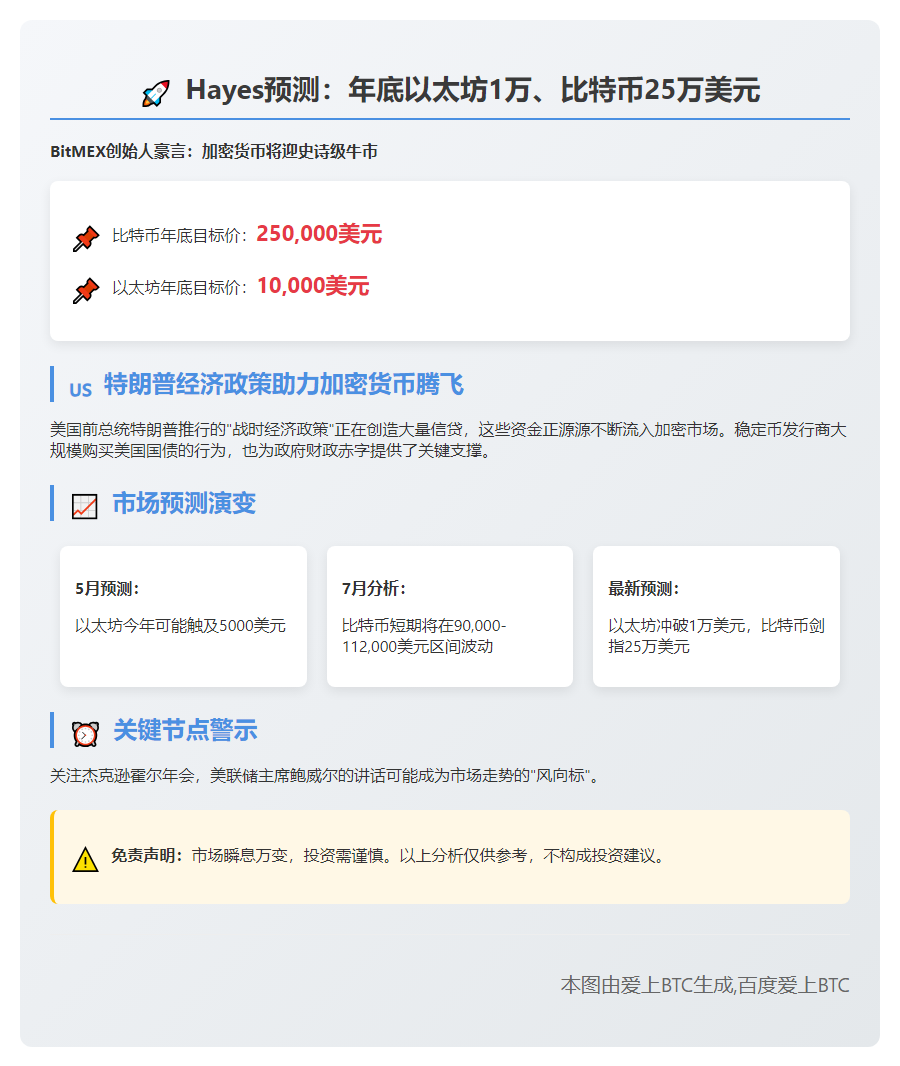
Task: Click the red 250,000美元 price
Action: [319, 234]
